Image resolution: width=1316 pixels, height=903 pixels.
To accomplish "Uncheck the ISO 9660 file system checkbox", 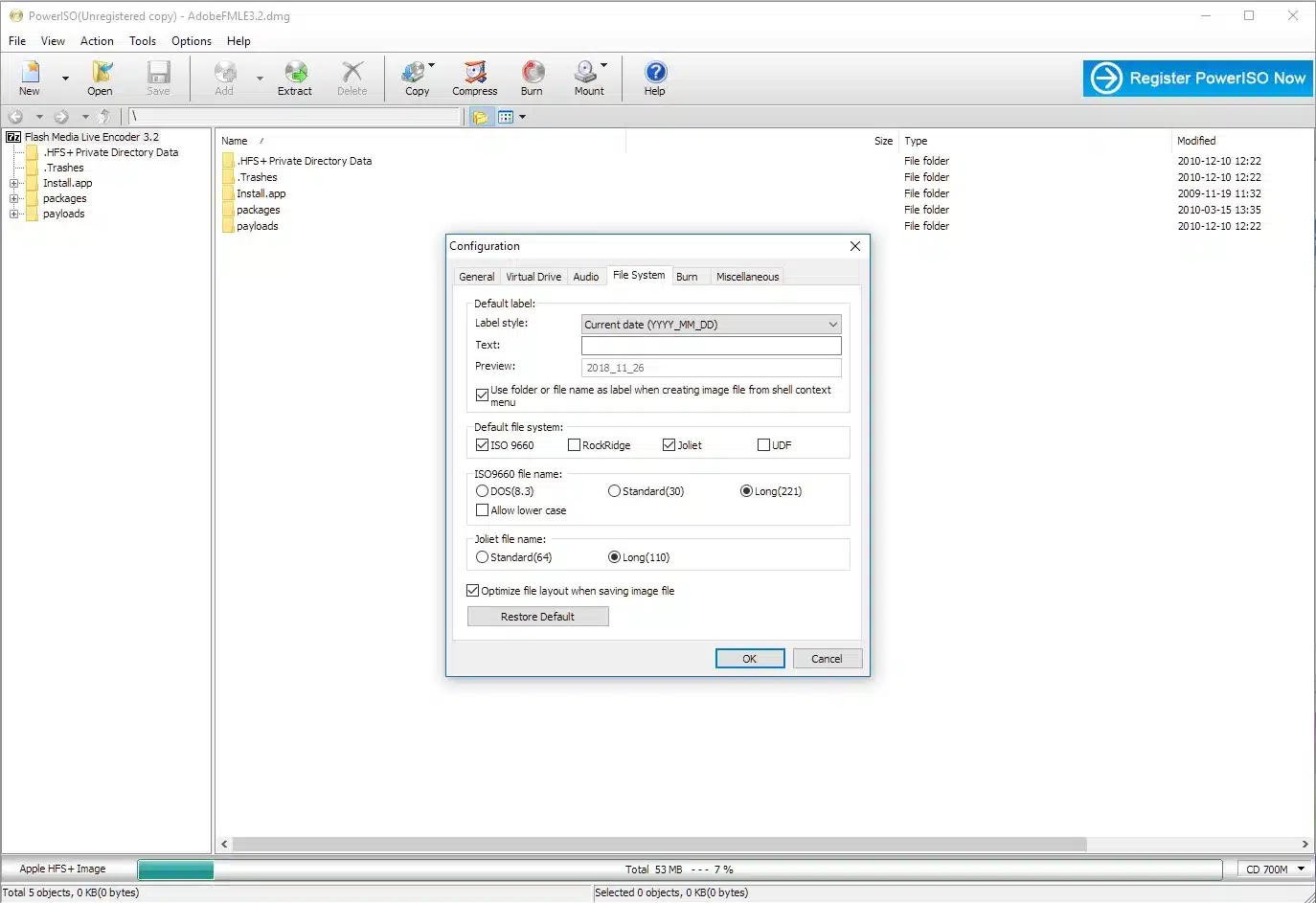I will [483, 444].
